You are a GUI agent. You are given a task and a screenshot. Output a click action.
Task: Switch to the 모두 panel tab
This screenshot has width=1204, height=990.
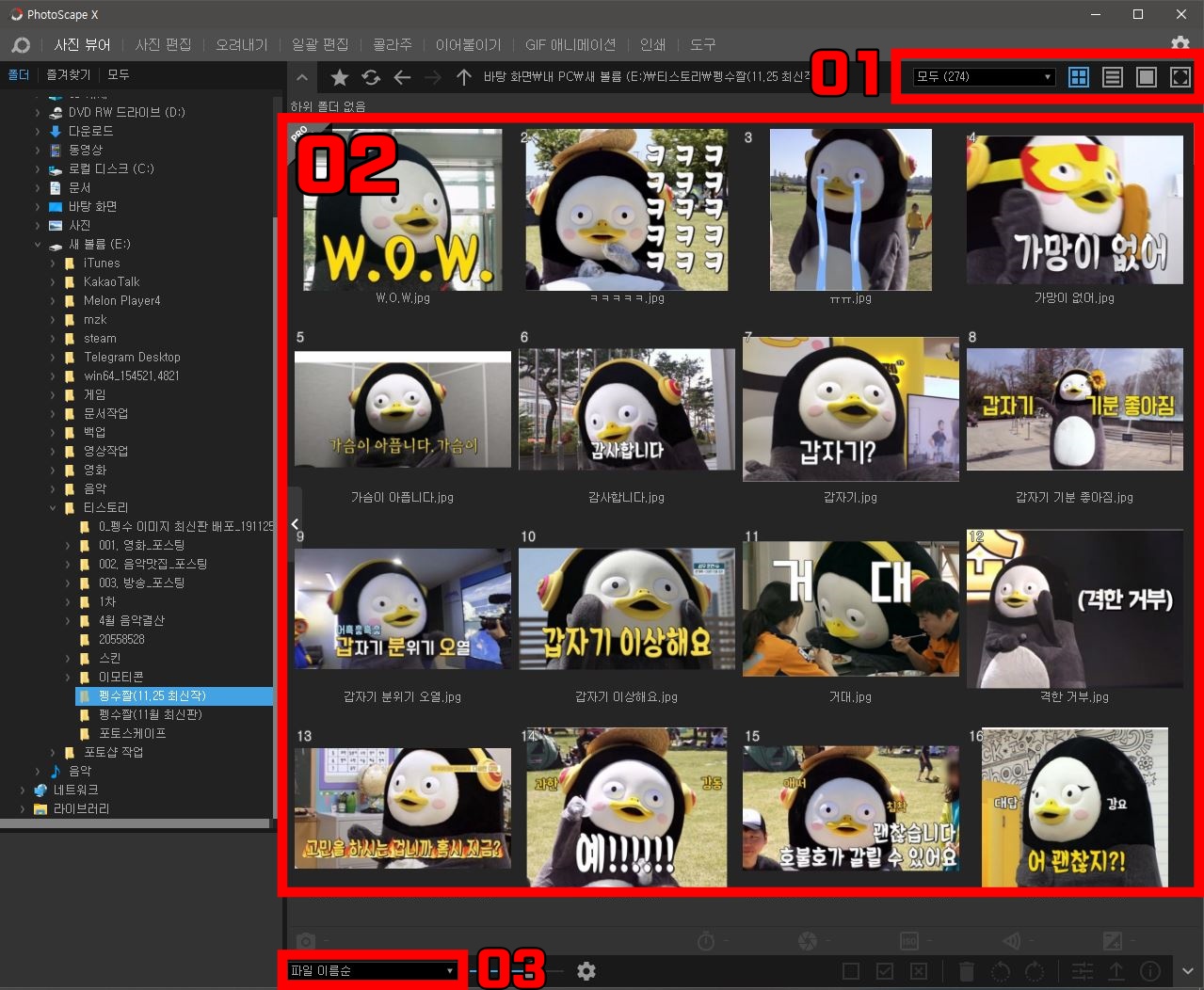tap(119, 74)
